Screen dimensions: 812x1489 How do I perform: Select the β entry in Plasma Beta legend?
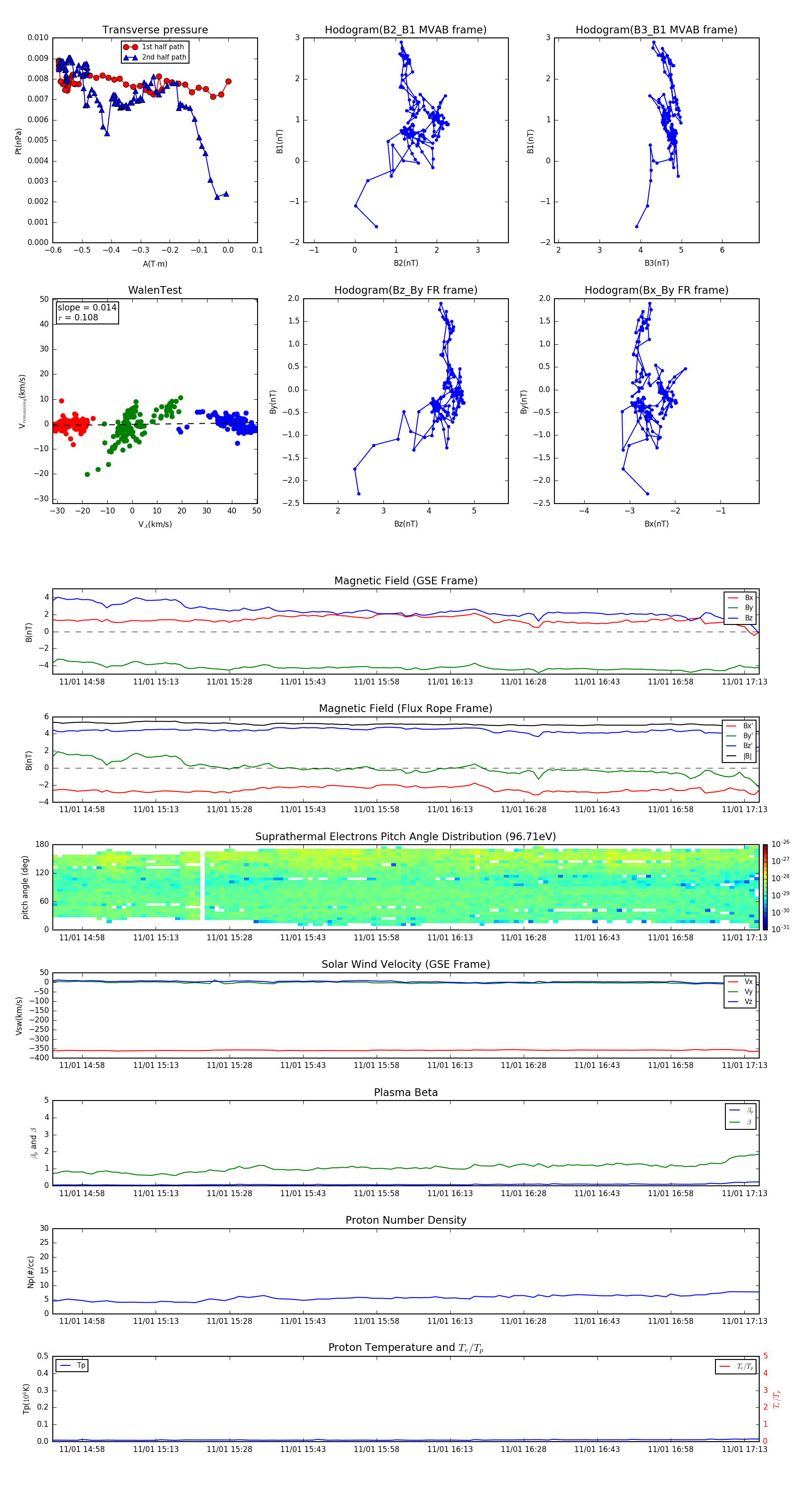742,1122
